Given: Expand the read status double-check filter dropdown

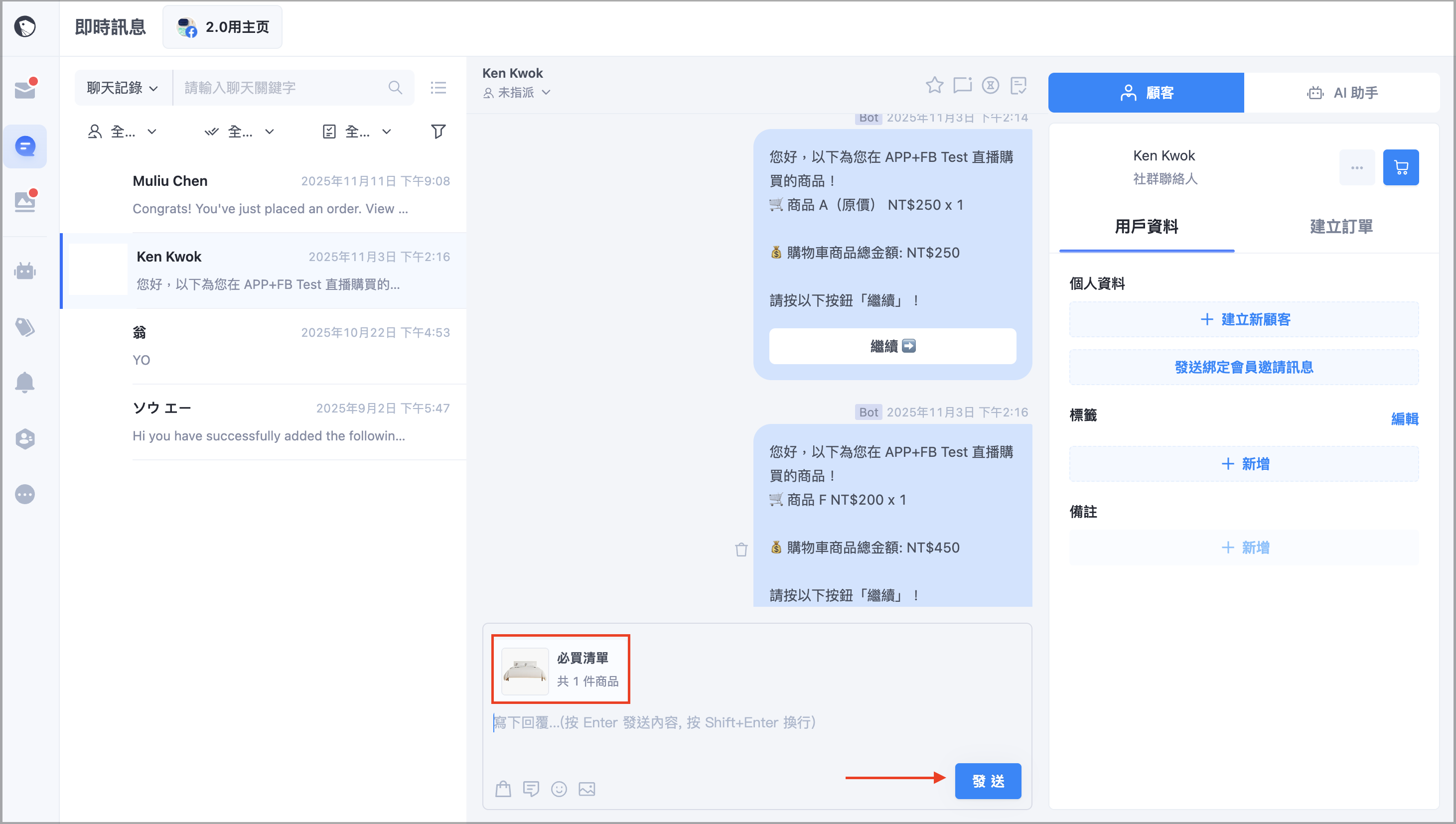Looking at the screenshot, I should pyautogui.click(x=239, y=132).
